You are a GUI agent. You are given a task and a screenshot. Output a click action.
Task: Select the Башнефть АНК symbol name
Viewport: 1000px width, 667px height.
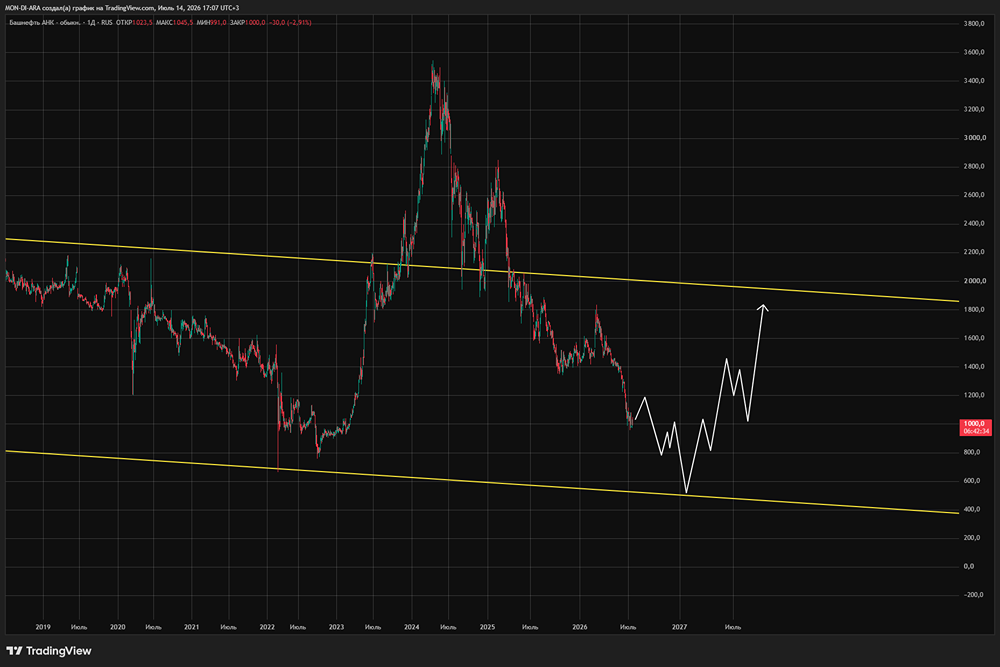click(x=44, y=22)
